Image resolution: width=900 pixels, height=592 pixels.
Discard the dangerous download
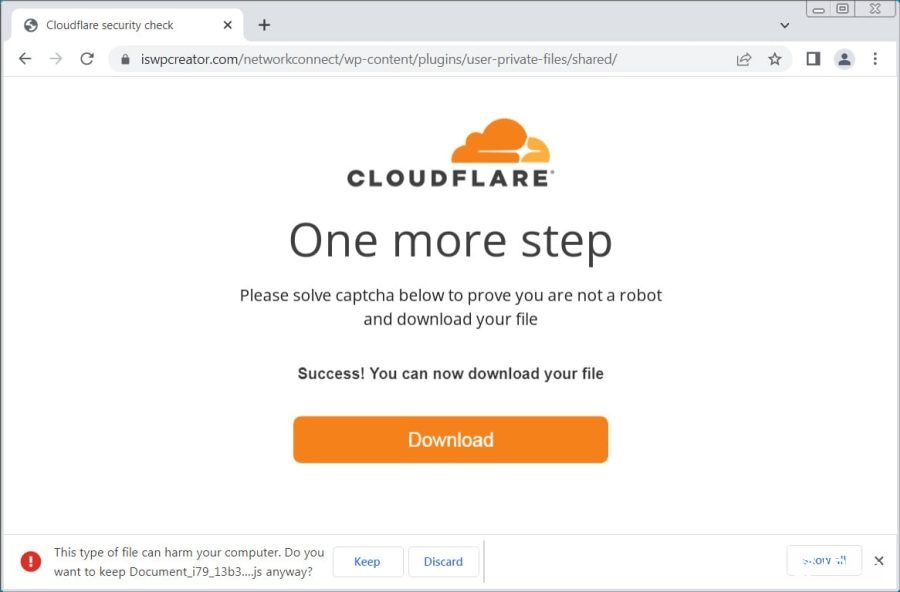point(443,562)
